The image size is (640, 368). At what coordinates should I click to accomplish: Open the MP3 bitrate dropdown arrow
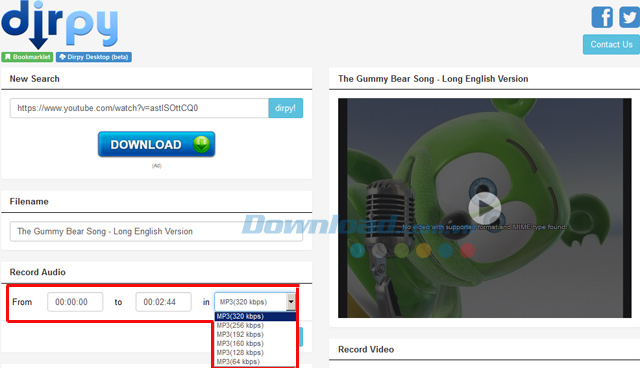[291, 302]
